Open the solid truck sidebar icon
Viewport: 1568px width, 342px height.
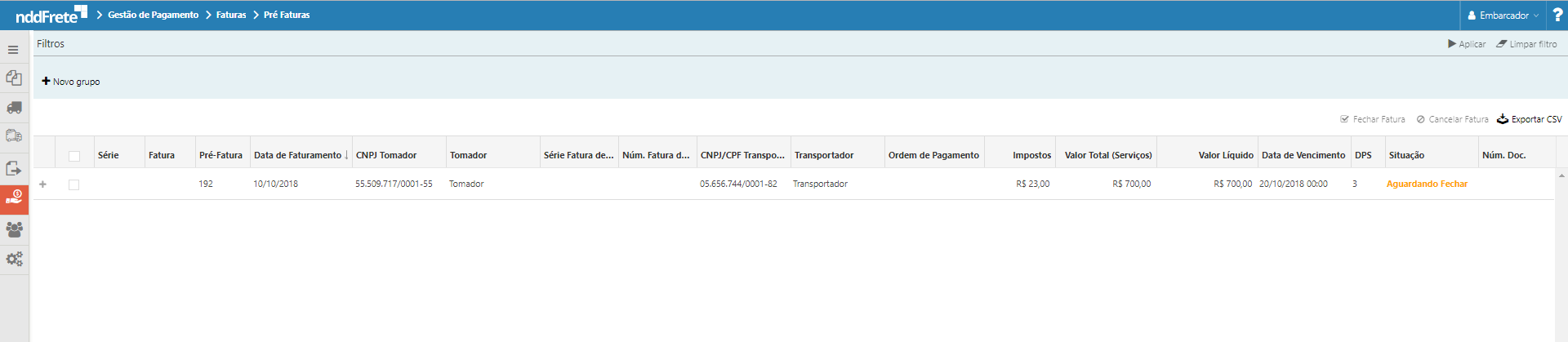(14, 108)
